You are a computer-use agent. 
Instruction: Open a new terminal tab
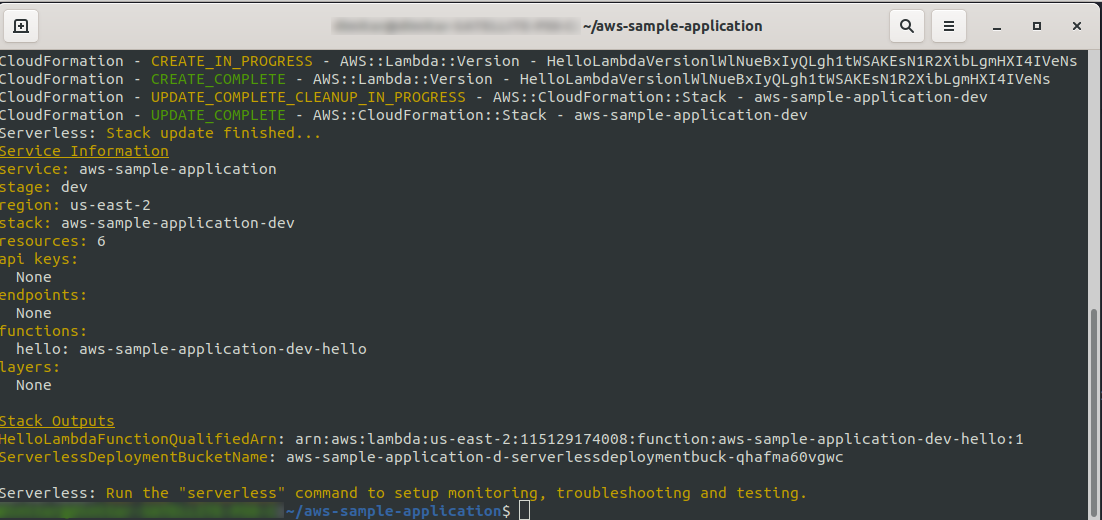pyautogui.click(x=22, y=26)
